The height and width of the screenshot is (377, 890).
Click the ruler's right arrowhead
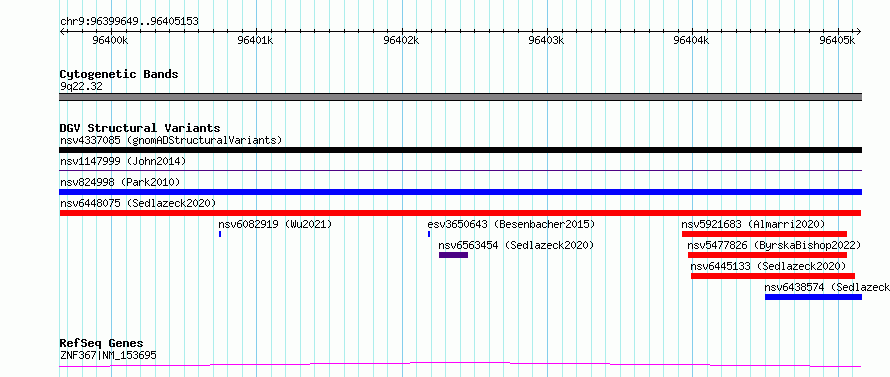(x=859, y=32)
